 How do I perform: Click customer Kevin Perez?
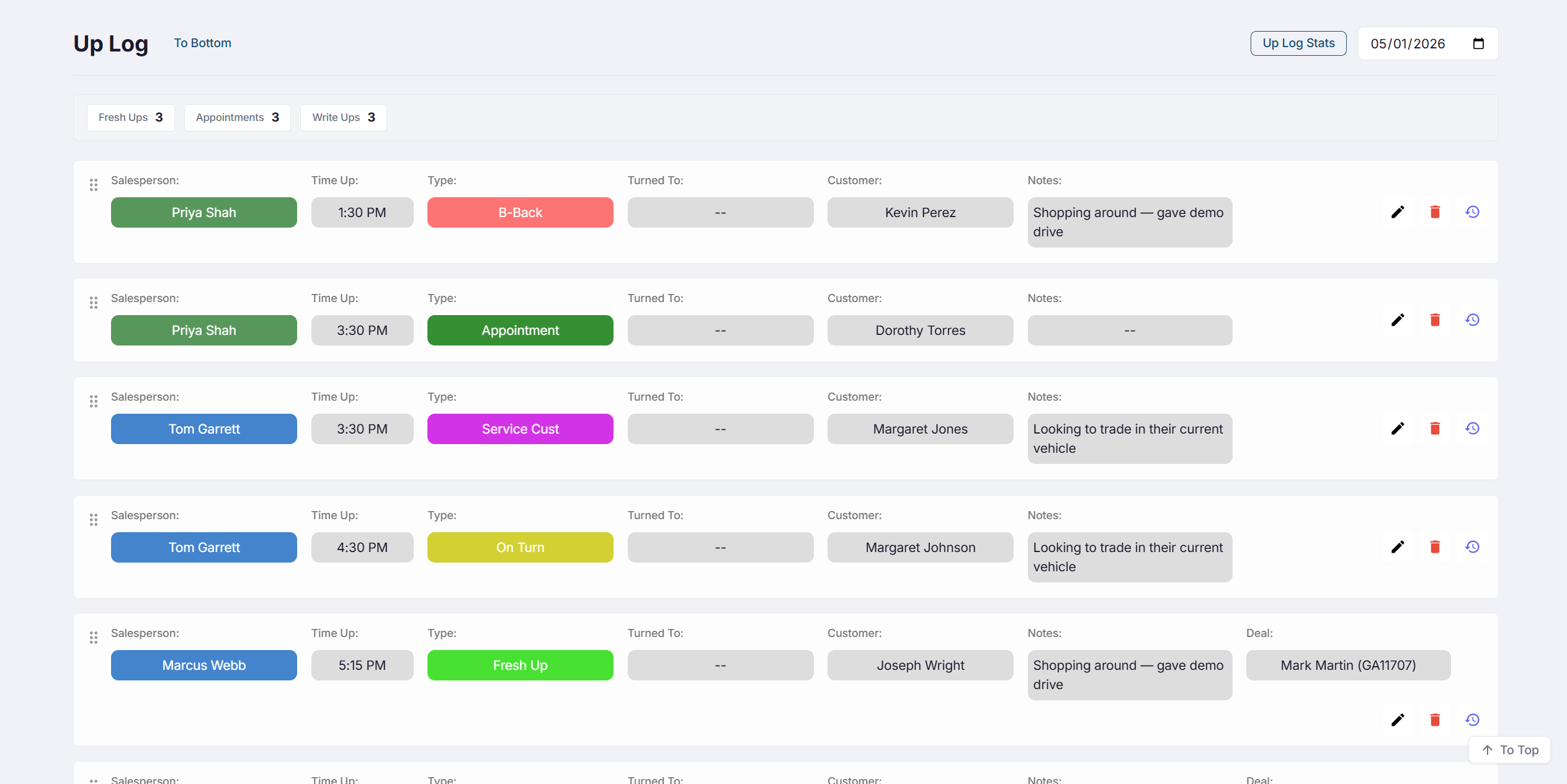[x=921, y=213]
